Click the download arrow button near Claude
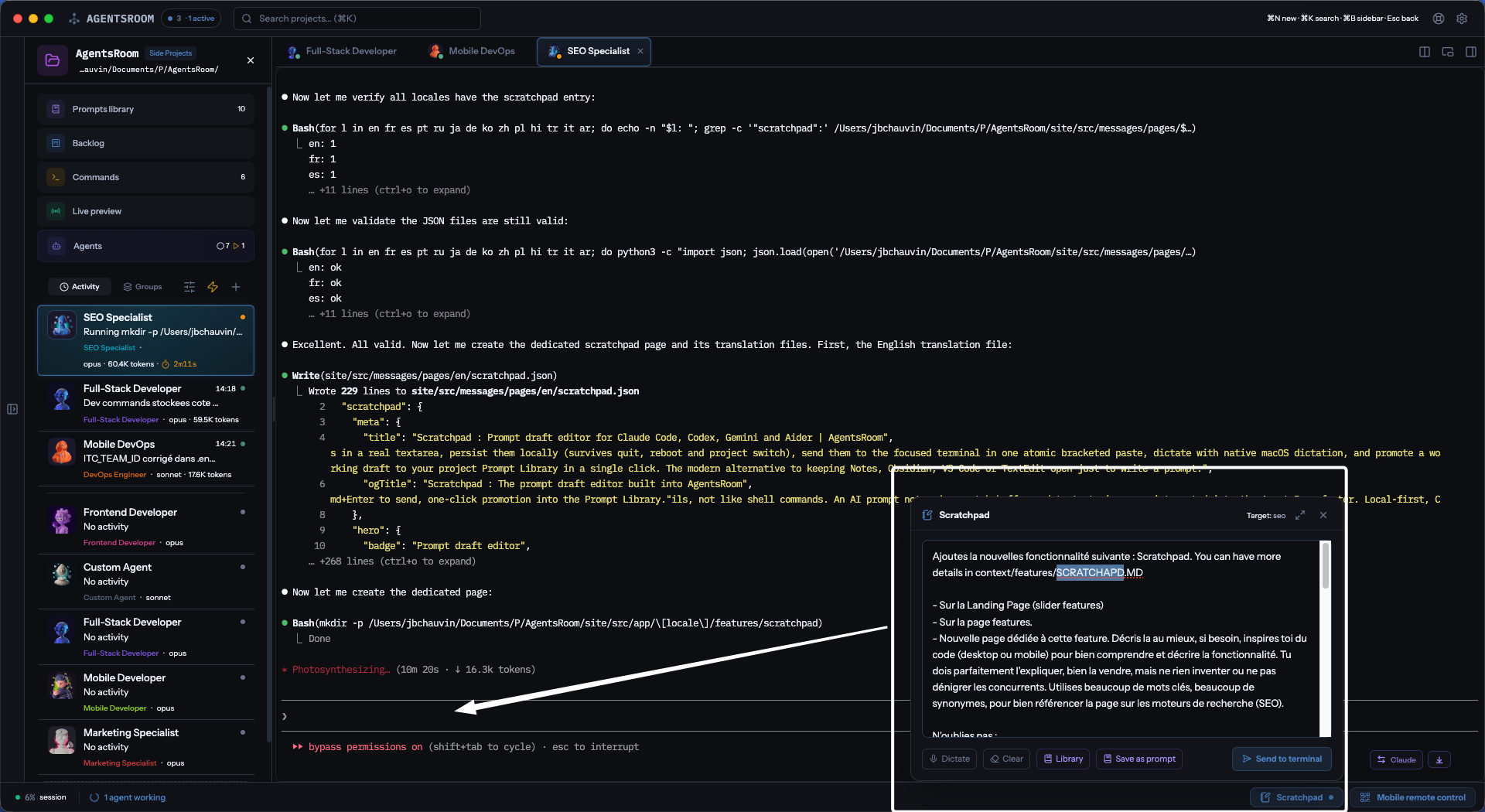The width and height of the screenshot is (1485, 812). (x=1439, y=759)
